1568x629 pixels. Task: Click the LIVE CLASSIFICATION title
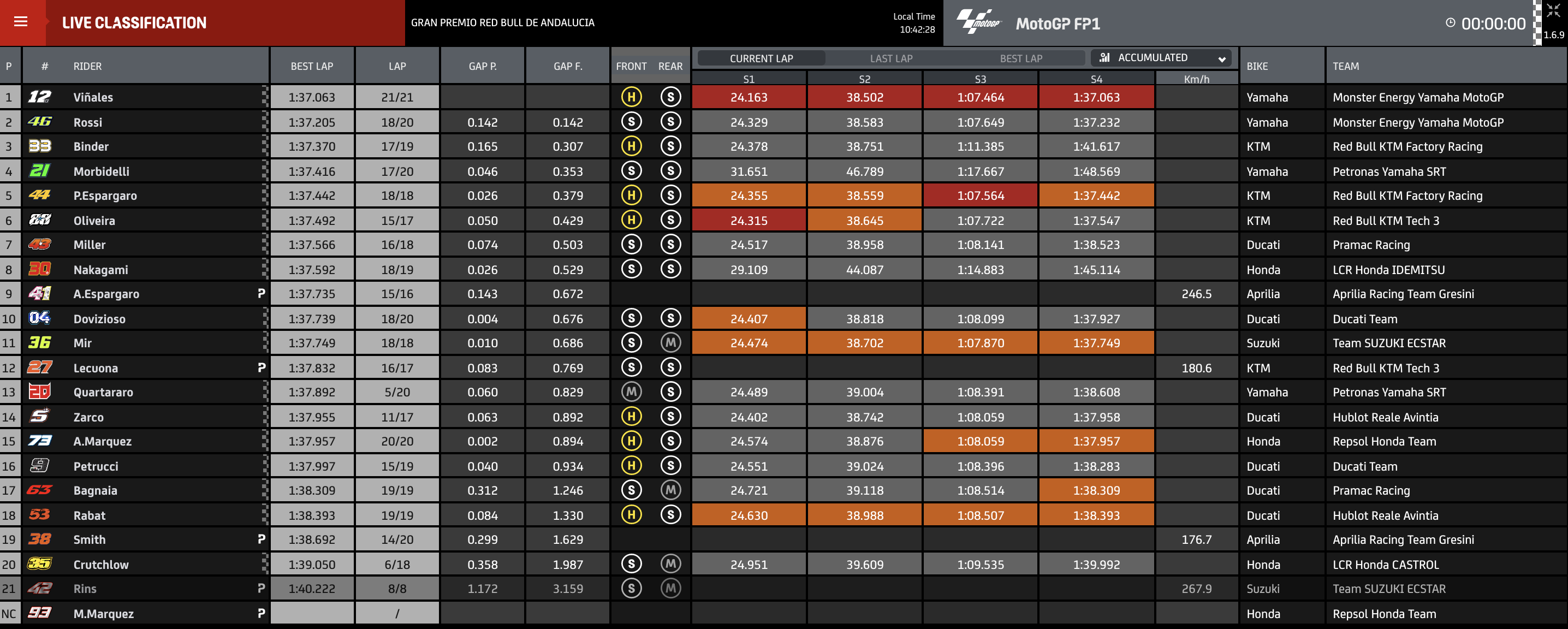[x=134, y=22]
